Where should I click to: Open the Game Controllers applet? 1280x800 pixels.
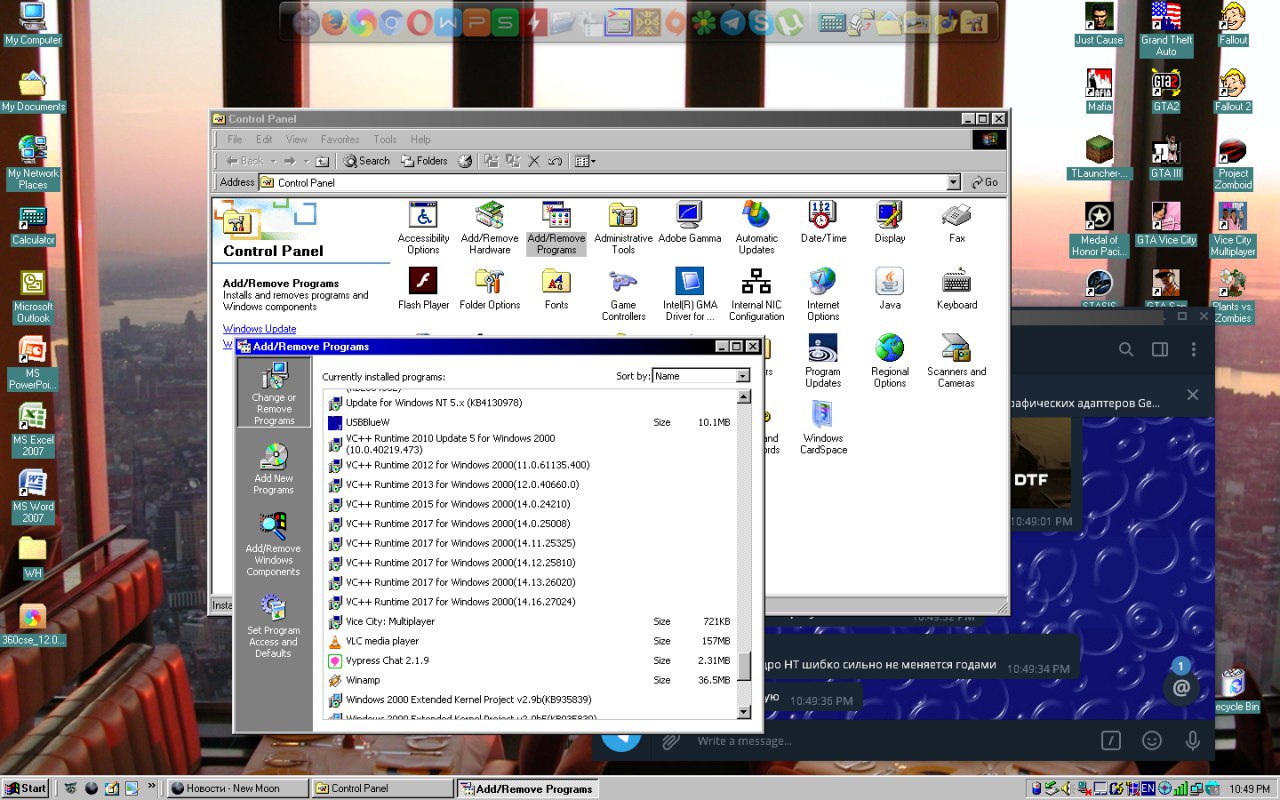pyautogui.click(x=623, y=294)
